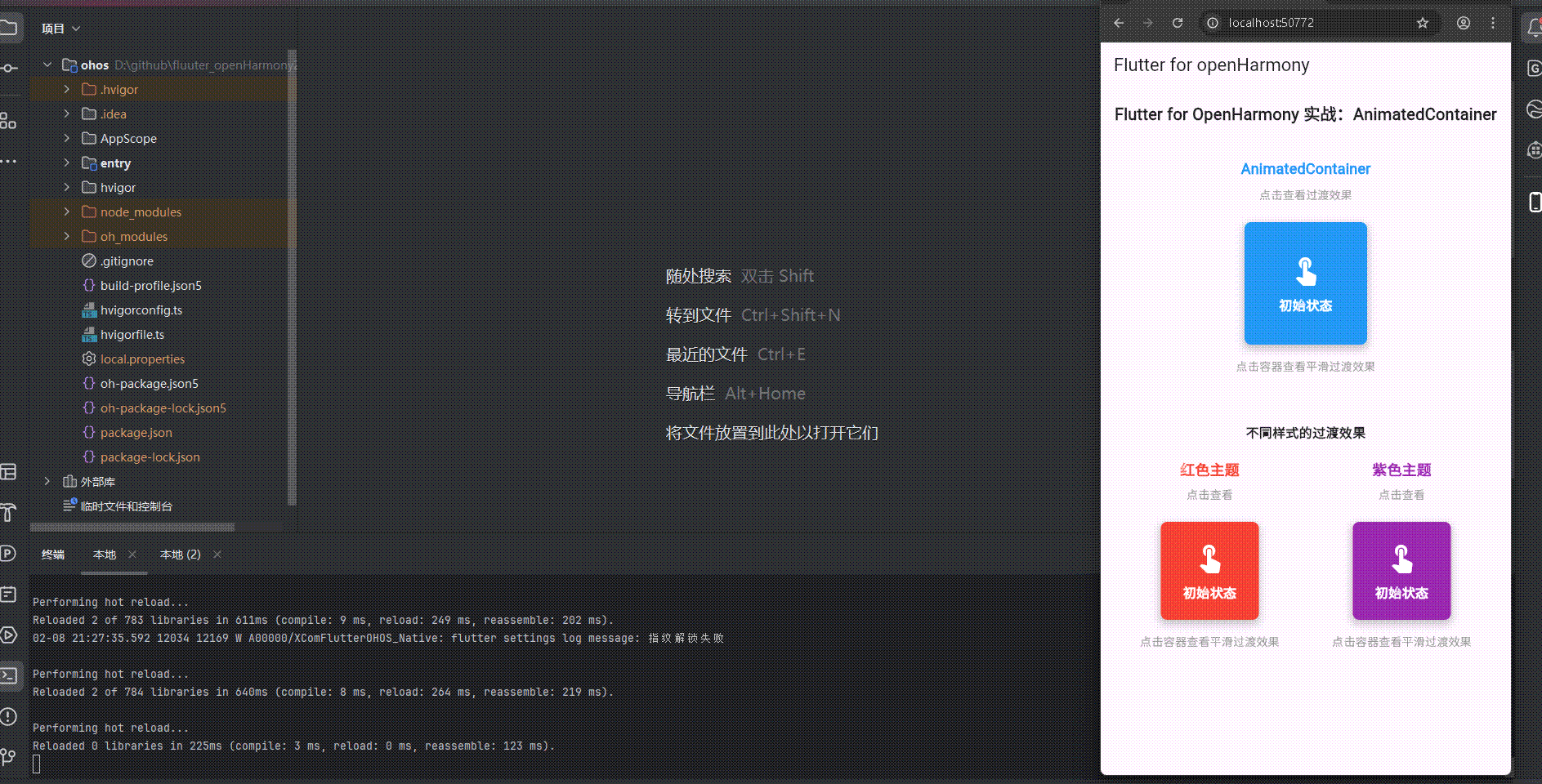Image resolution: width=1542 pixels, height=784 pixels.
Task: Open the Terminal tool window icon
Action: tap(9, 675)
